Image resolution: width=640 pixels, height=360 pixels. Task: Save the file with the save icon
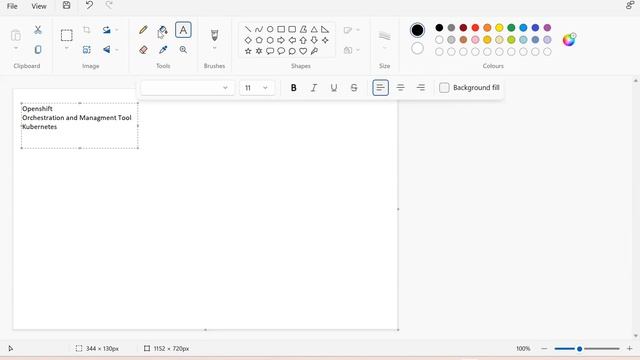pyautogui.click(x=67, y=5)
